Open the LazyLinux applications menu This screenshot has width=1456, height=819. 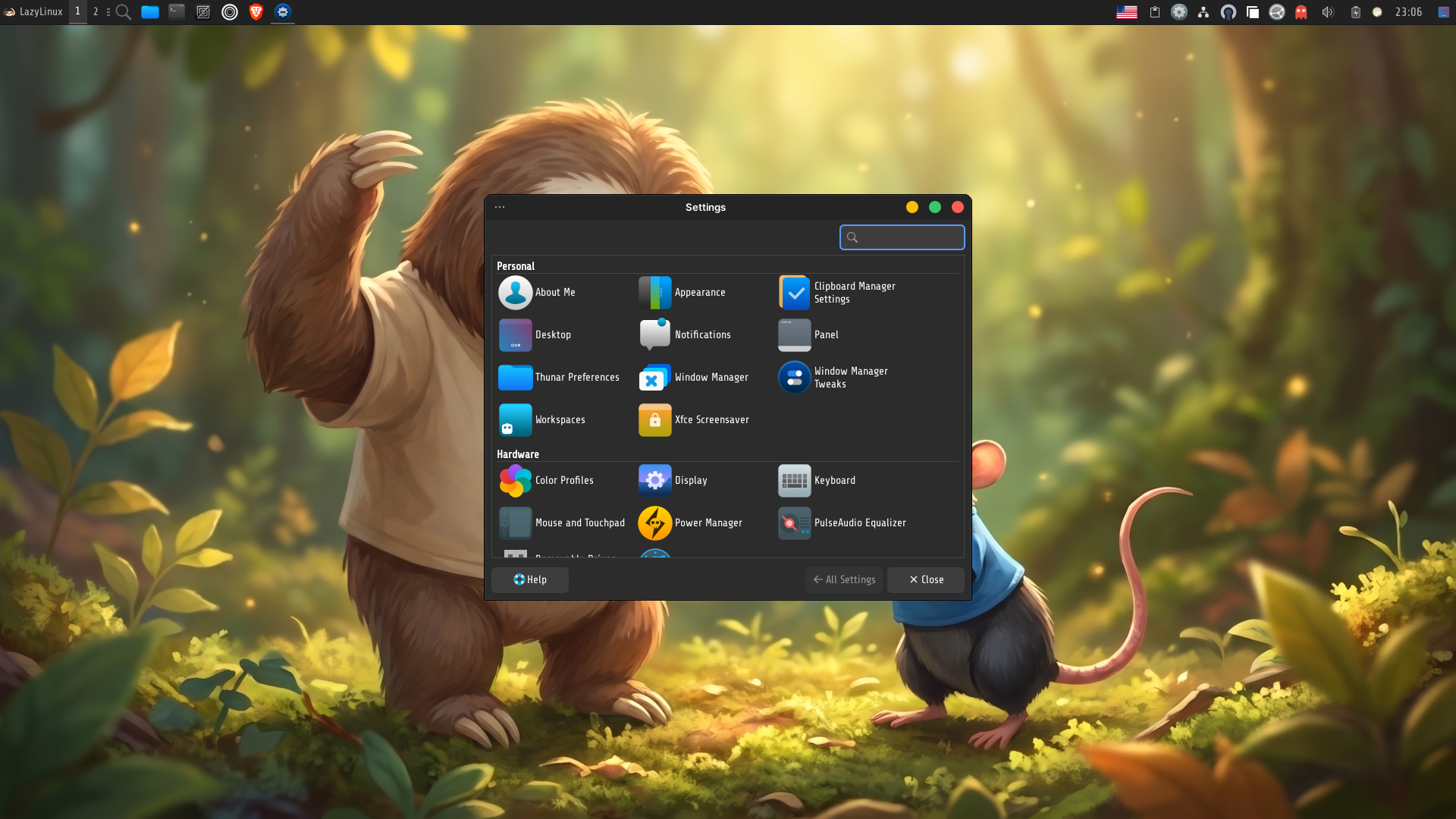(33, 12)
